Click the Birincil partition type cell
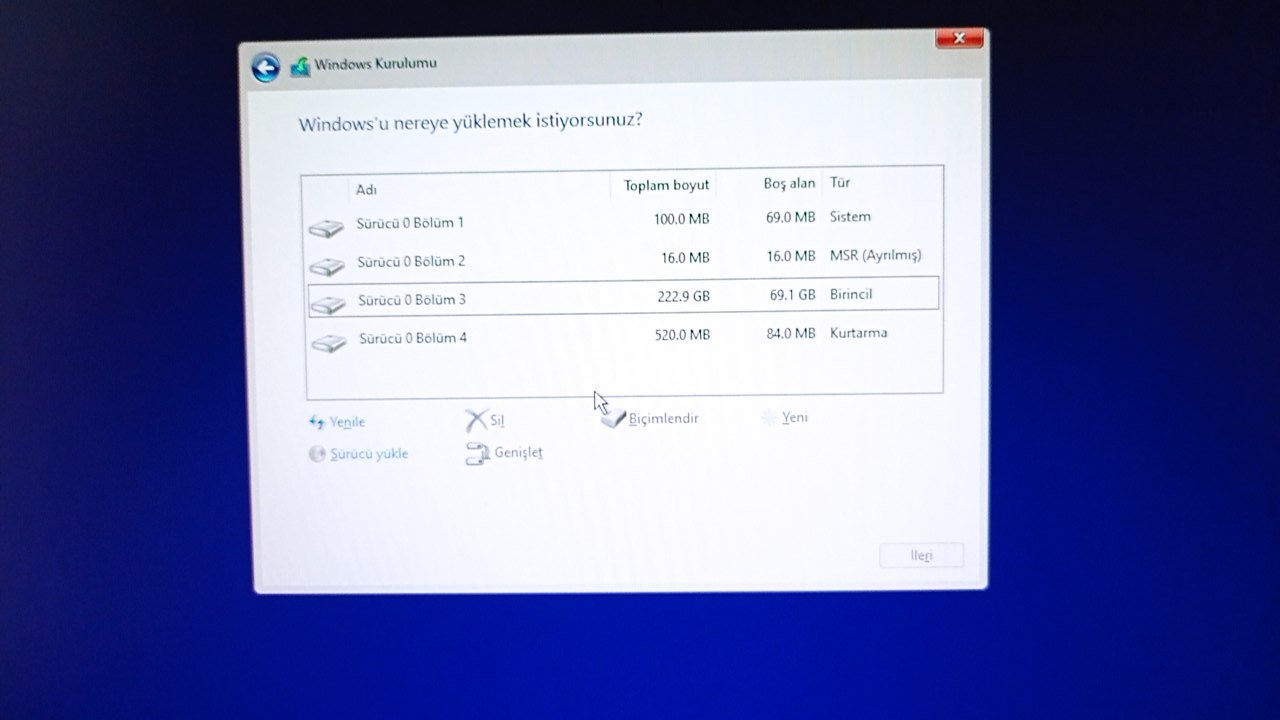Viewport: 1280px width, 720px height. coord(851,295)
